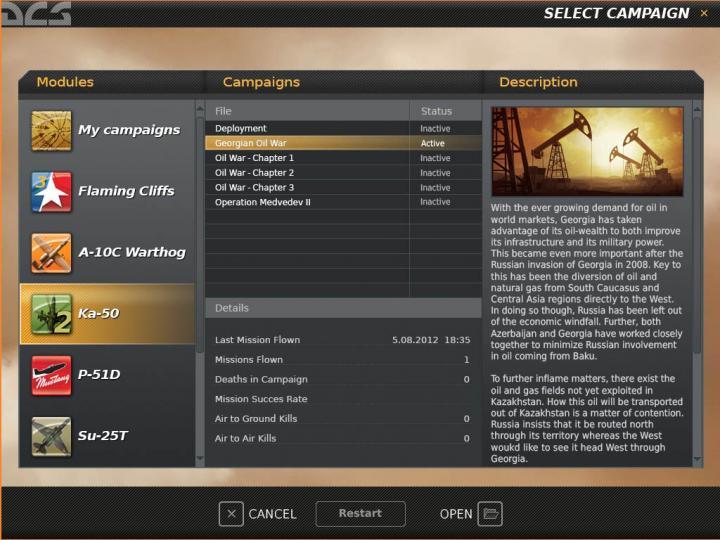
Task: Select the My campaigns module icon
Action: click(x=51, y=130)
